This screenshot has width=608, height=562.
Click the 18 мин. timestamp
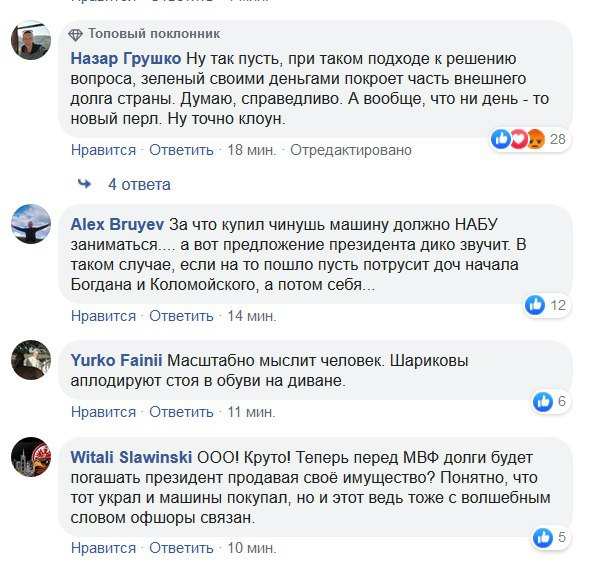tap(251, 150)
